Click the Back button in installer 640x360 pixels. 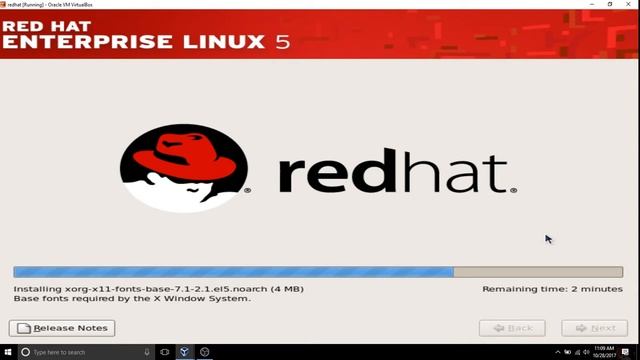(x=512, y=328)
